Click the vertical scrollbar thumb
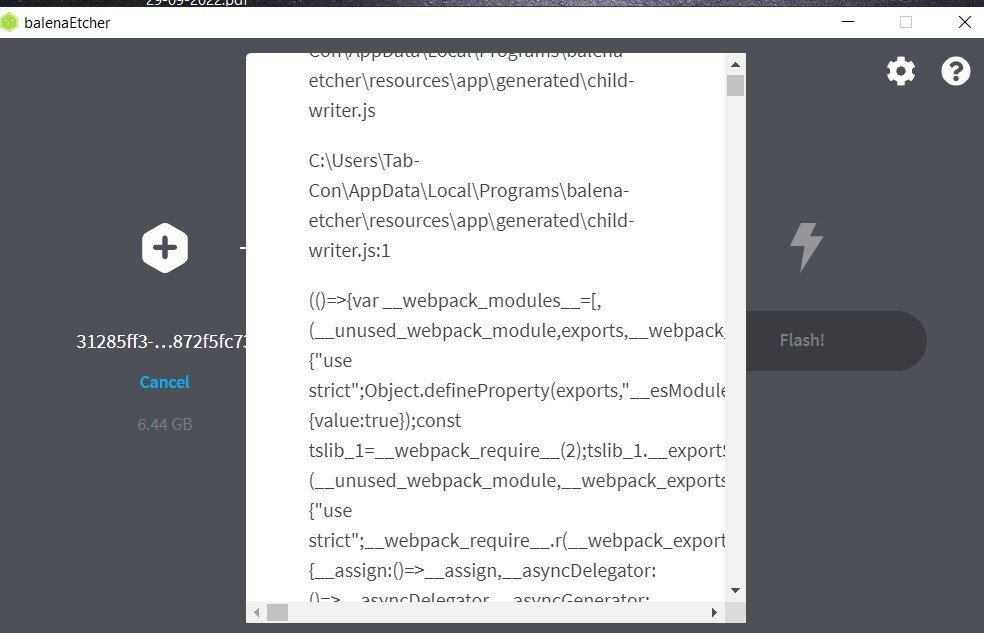The image size is (984, 633). tap(735, 85)
